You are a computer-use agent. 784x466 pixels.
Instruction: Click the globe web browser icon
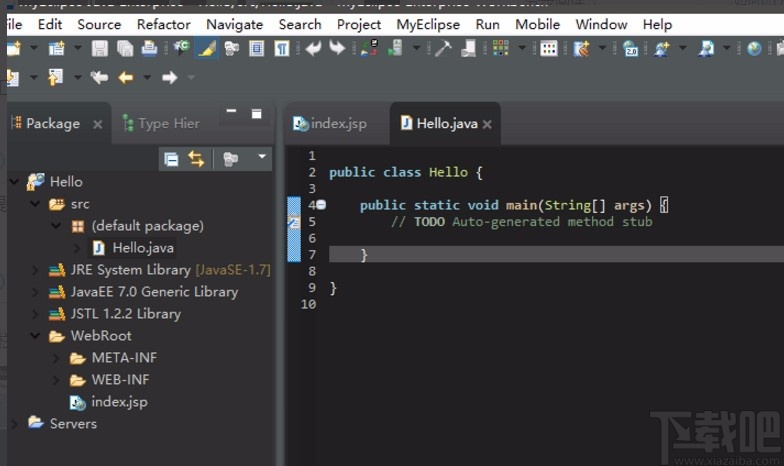754,48
